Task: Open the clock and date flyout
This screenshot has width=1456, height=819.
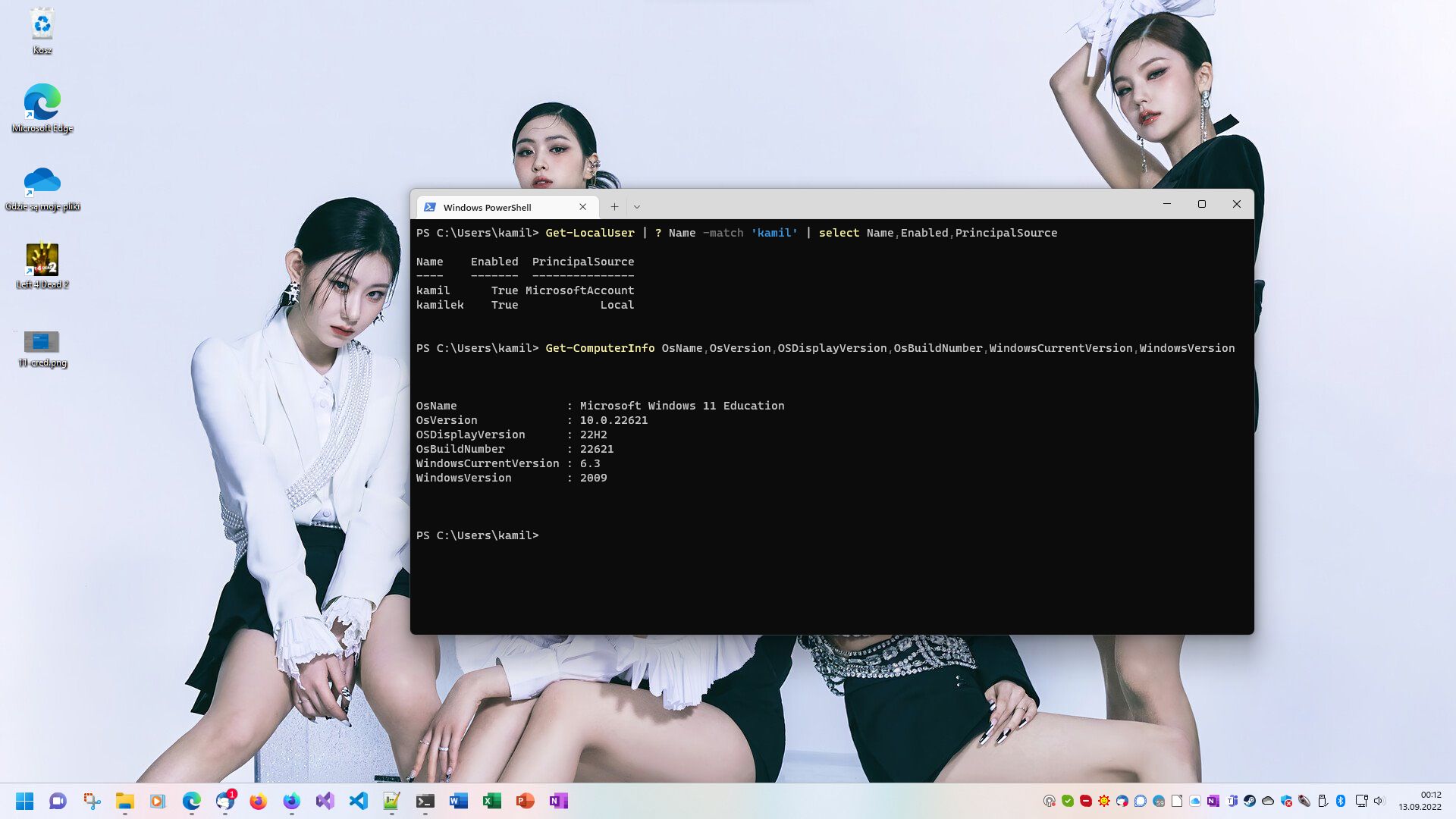Action: click(x=1420, y=801)
